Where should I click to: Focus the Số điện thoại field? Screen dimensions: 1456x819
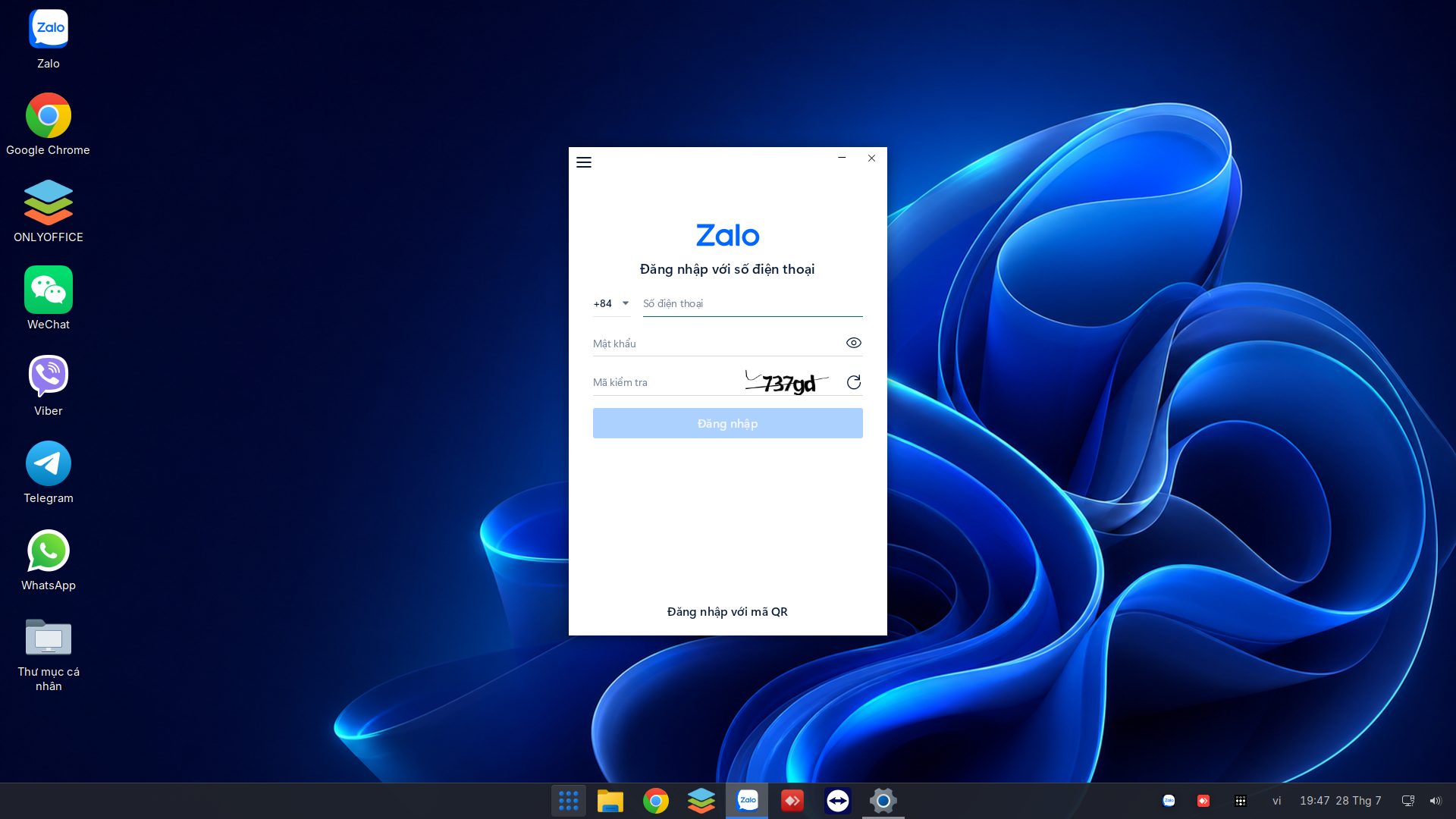pos(753,303)
